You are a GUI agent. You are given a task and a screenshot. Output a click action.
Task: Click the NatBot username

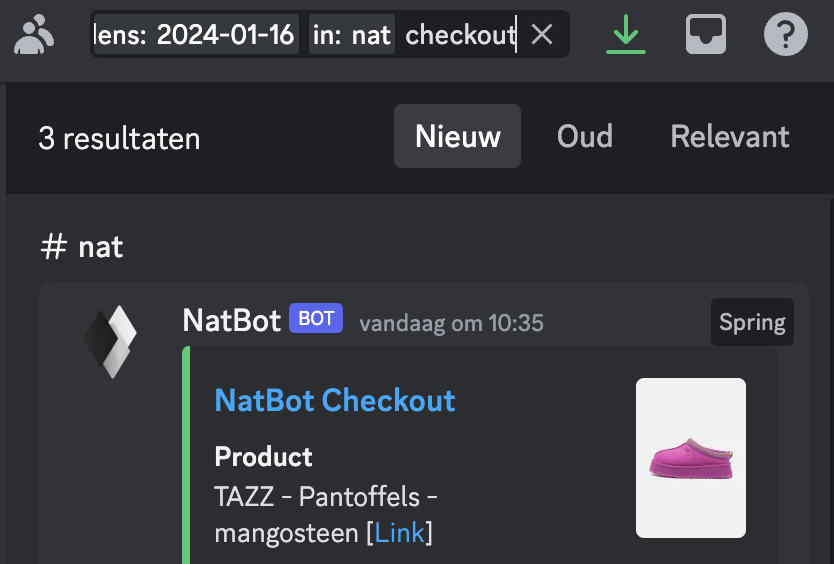tap(231, 320)
